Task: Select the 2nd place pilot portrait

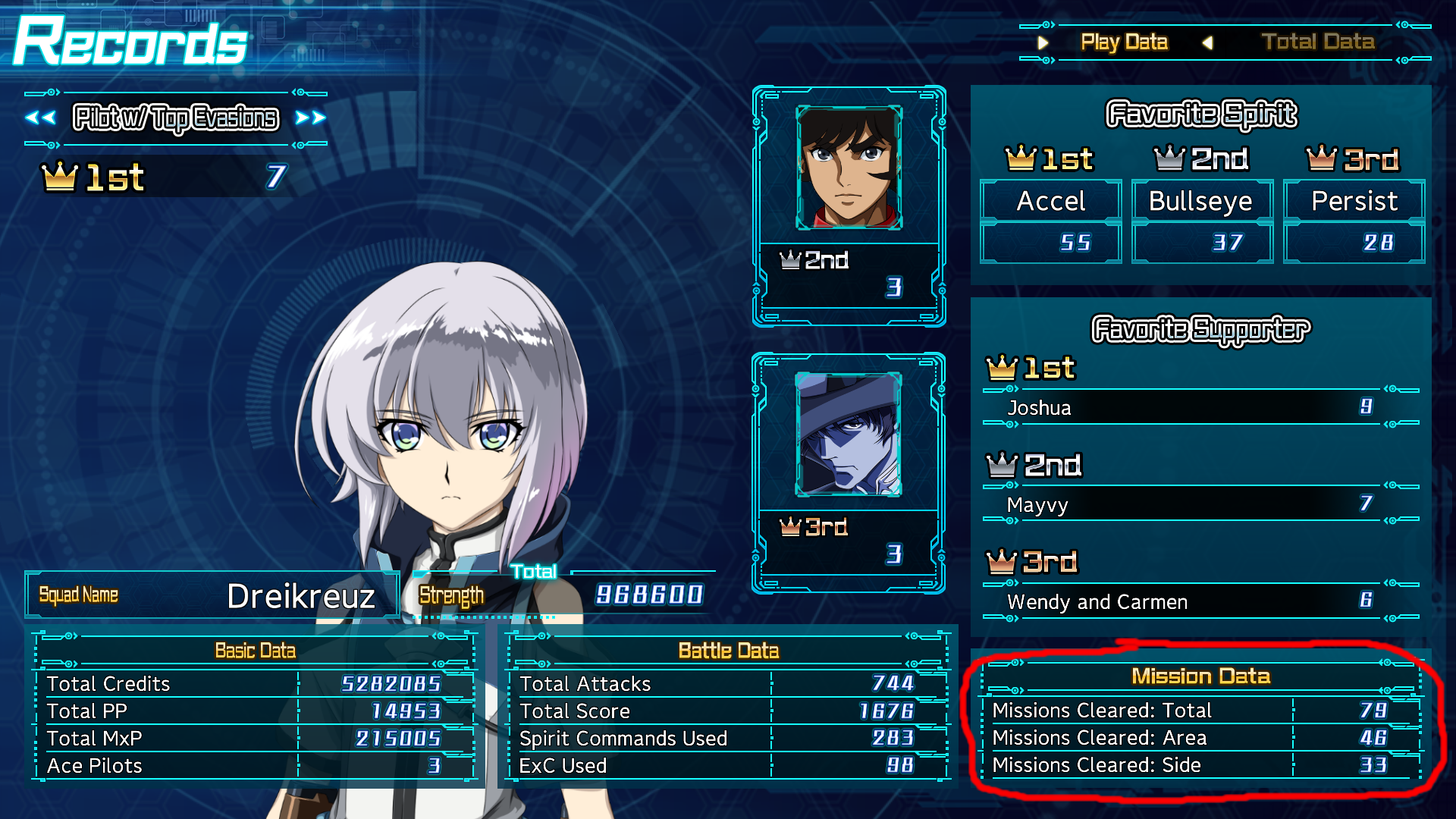Action: pyautogui.click(x=849, y=168)
